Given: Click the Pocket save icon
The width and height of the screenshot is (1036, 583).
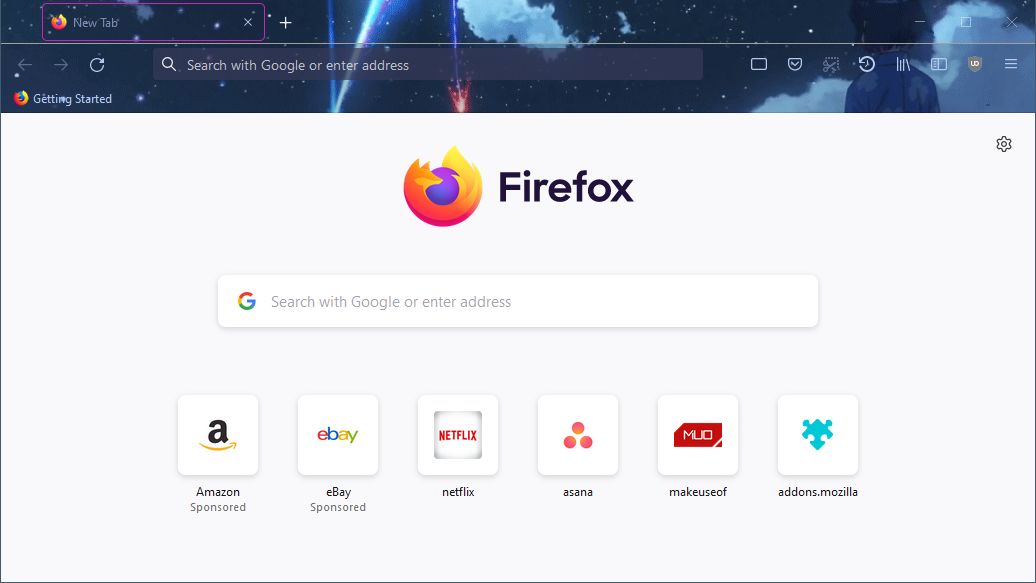Looking at the screenshot, I should (x=794, y=65).
